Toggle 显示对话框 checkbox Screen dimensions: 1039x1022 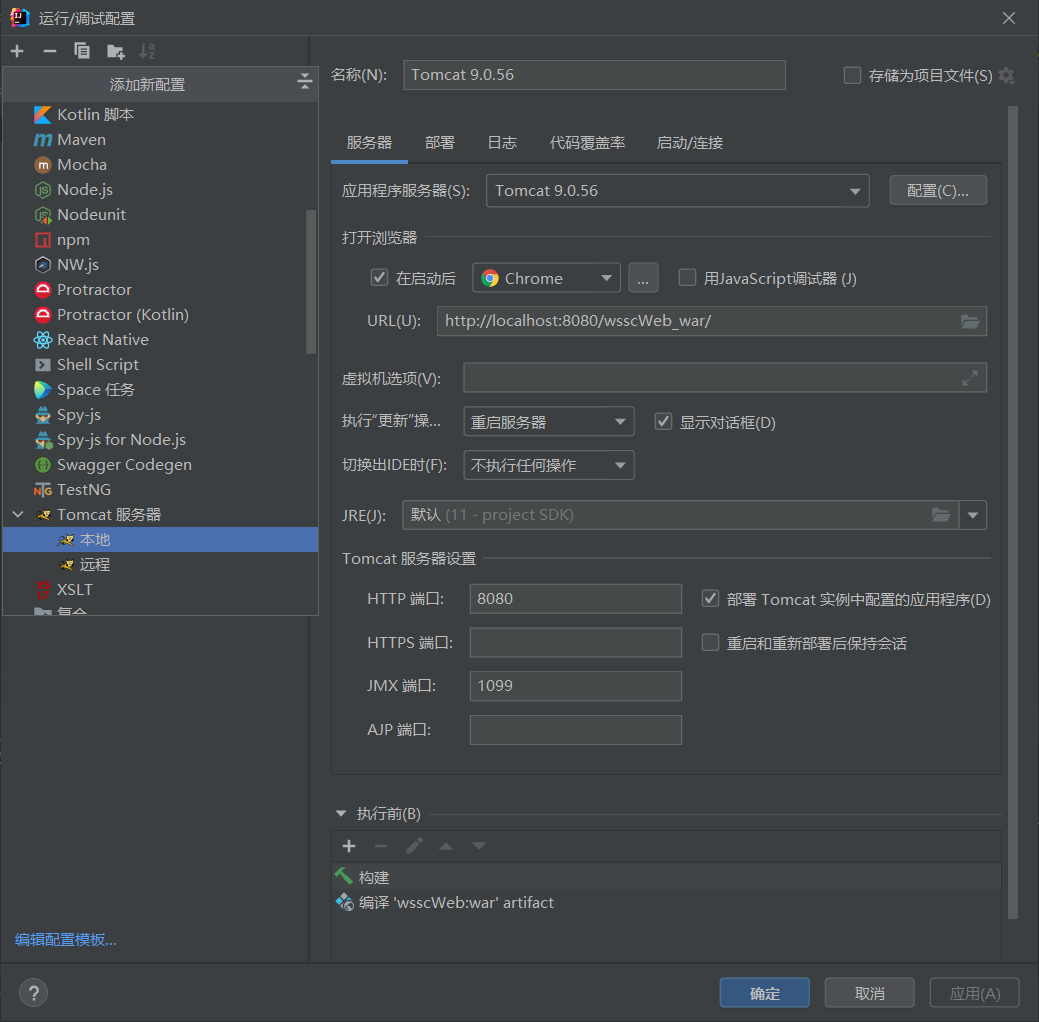(x=663, y=422)
